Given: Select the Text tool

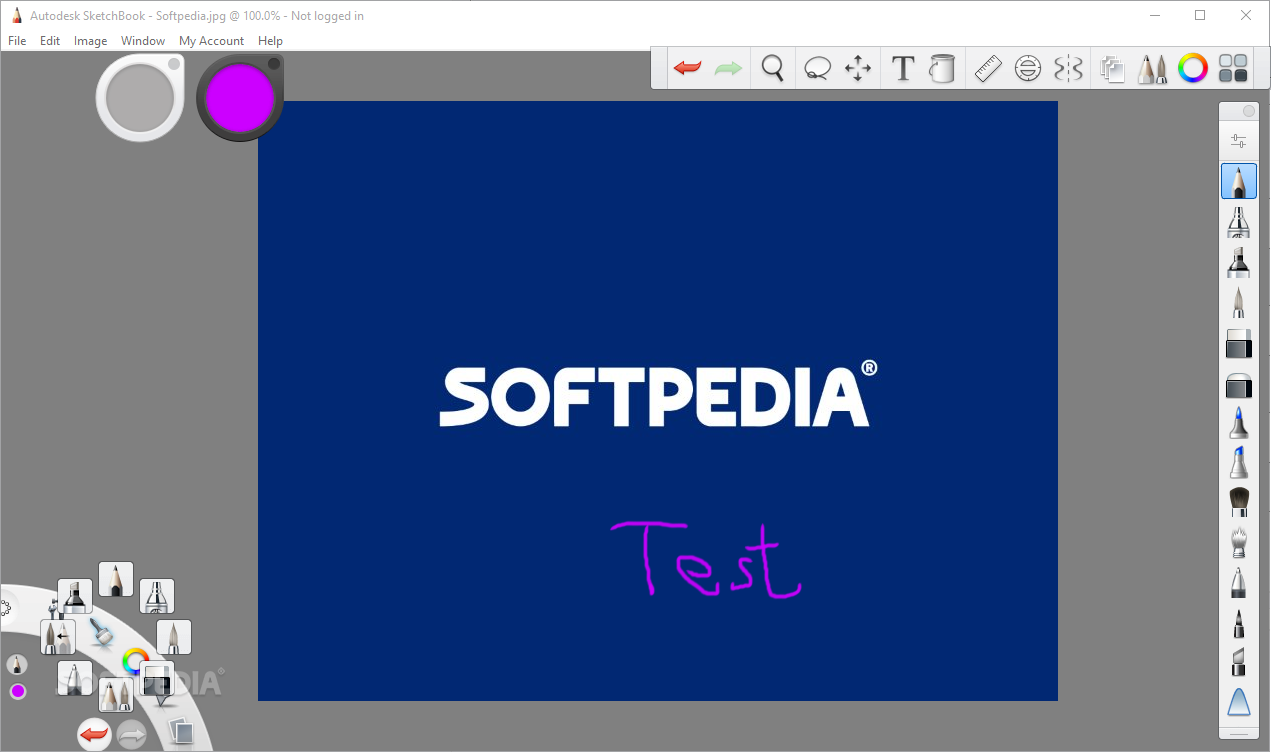Looking at the screenshot, I should [903, 68].
